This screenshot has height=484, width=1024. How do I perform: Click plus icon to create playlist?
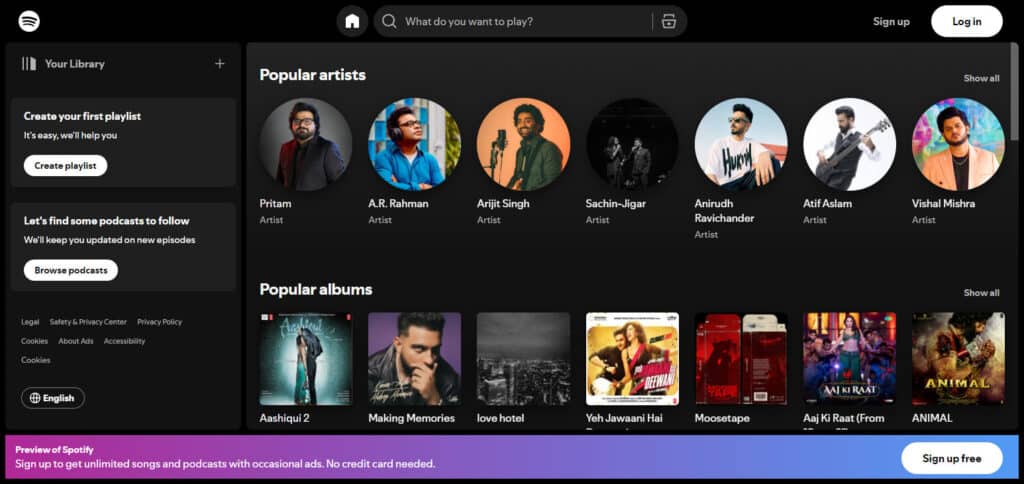click(x=219, y=63)
